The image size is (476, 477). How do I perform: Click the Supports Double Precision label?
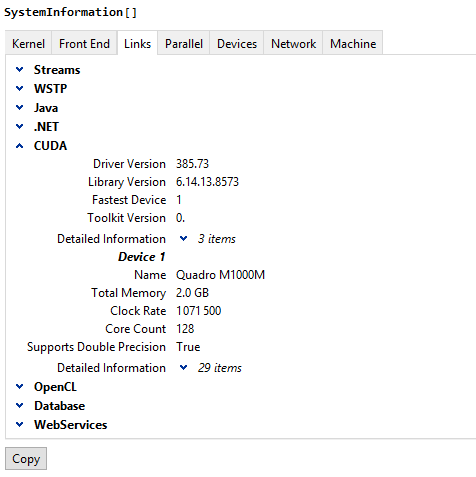point(96,347)
